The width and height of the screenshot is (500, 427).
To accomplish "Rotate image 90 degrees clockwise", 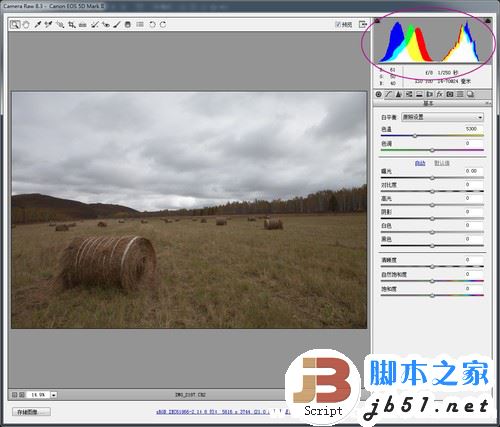I will pos(163,24).
